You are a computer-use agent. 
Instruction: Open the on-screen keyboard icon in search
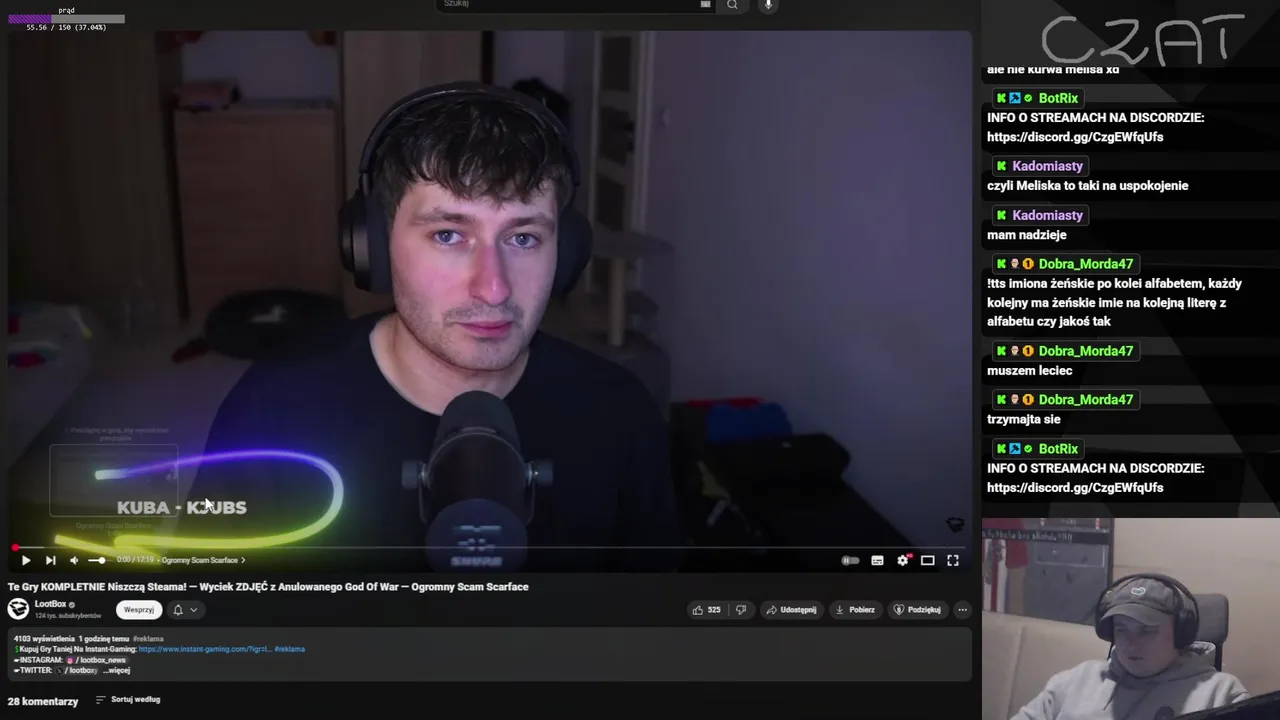(x=705, y=4)
